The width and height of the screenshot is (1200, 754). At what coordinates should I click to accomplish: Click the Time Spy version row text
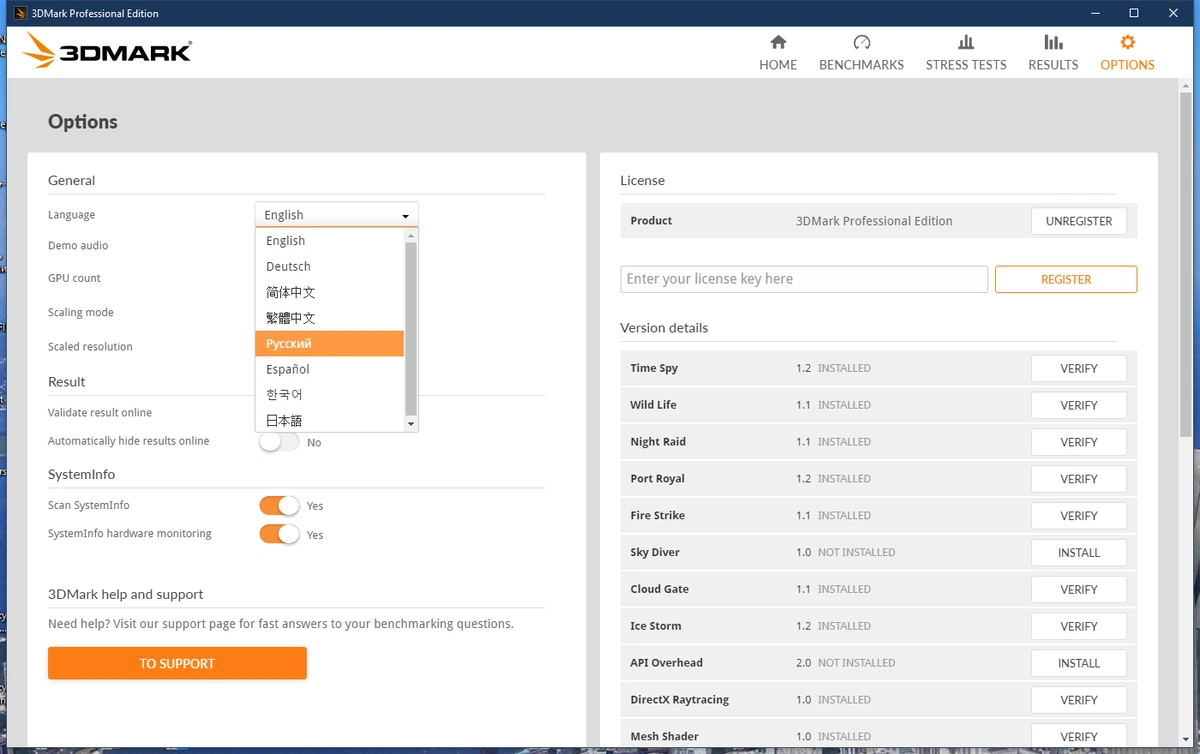(x=833, y=368)
